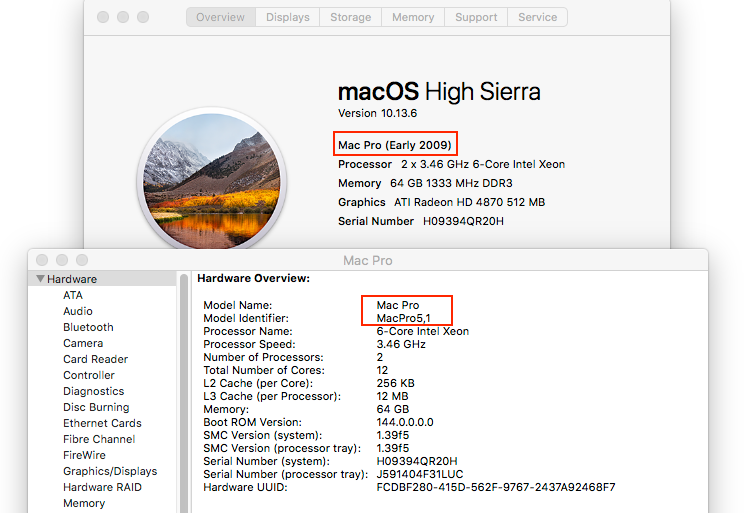This screenshot has width=752, height=513.
Task: Click Processor Name value 6-Core Intel Xeon
Action: (x=423, y=331)
